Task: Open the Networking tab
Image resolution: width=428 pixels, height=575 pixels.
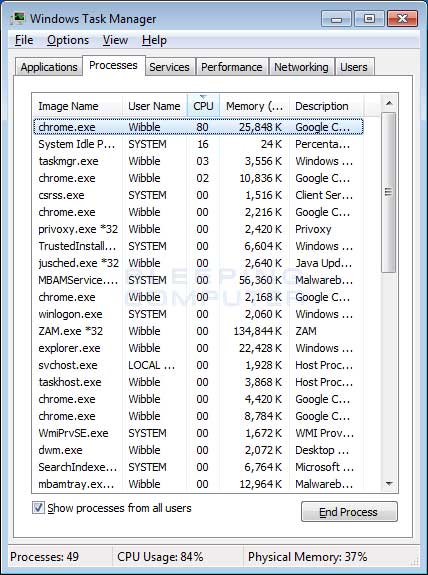Action: (301, 67)
